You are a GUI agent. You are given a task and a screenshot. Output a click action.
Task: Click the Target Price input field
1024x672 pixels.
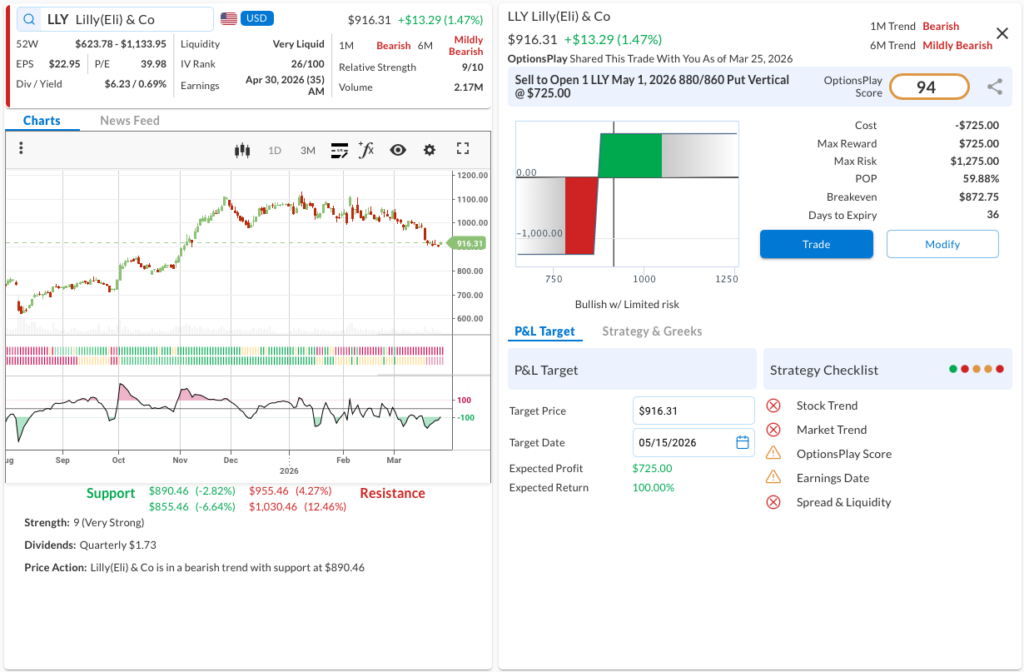tap(693, 410)
